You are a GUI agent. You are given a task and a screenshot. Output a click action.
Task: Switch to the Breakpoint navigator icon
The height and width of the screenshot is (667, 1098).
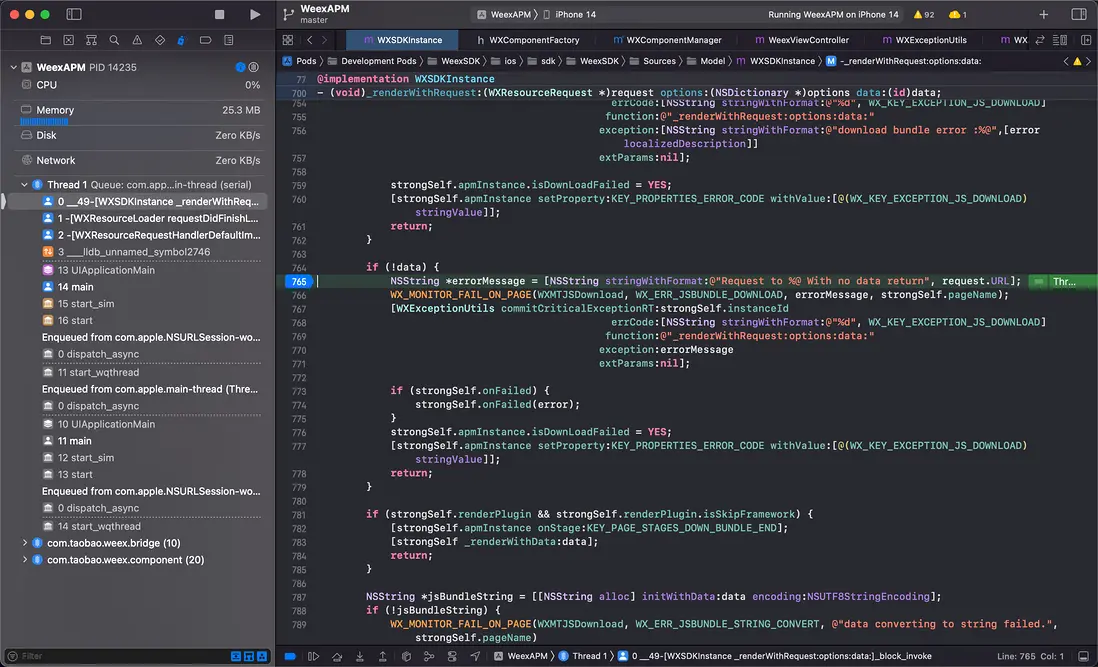pos(205,40)
